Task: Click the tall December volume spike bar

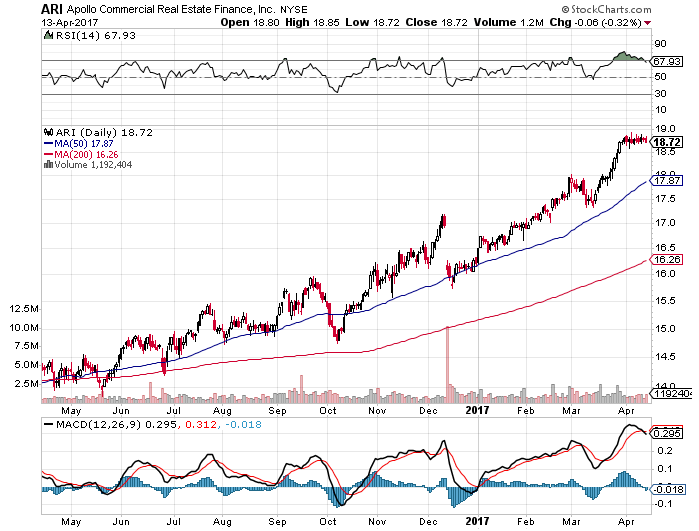Action: [x=448, y=365]
